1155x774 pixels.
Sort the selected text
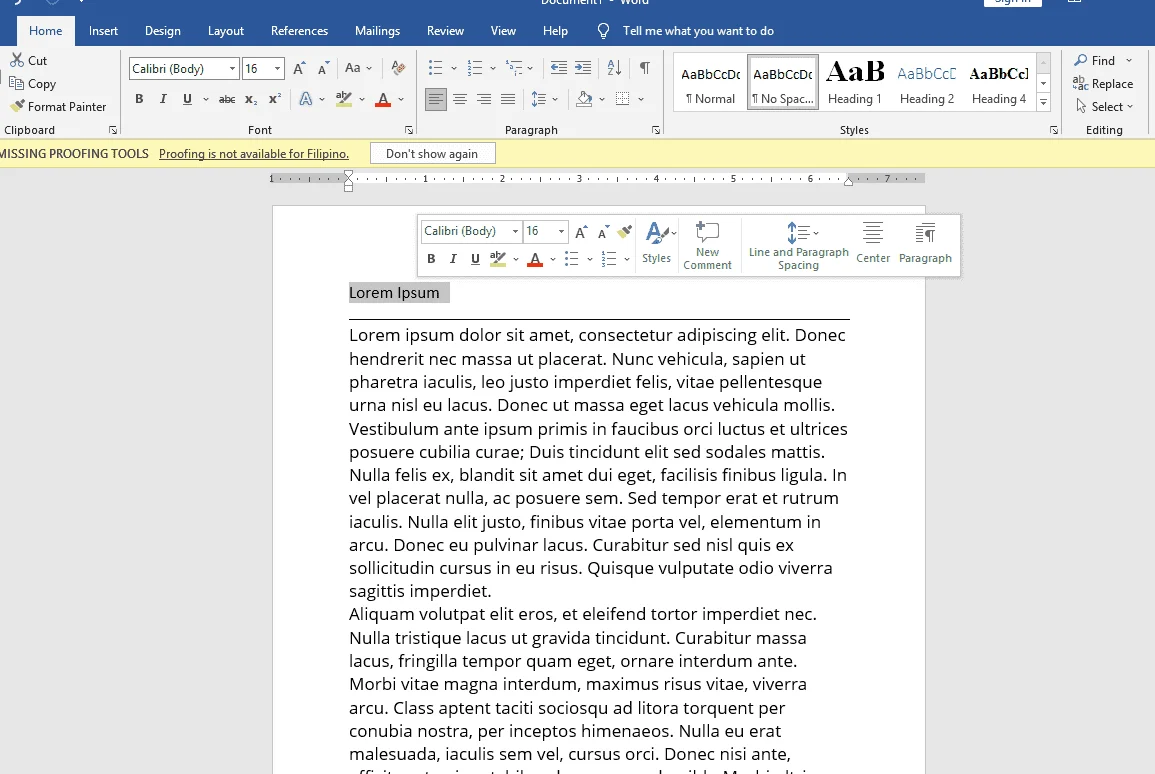coord(614,68)
